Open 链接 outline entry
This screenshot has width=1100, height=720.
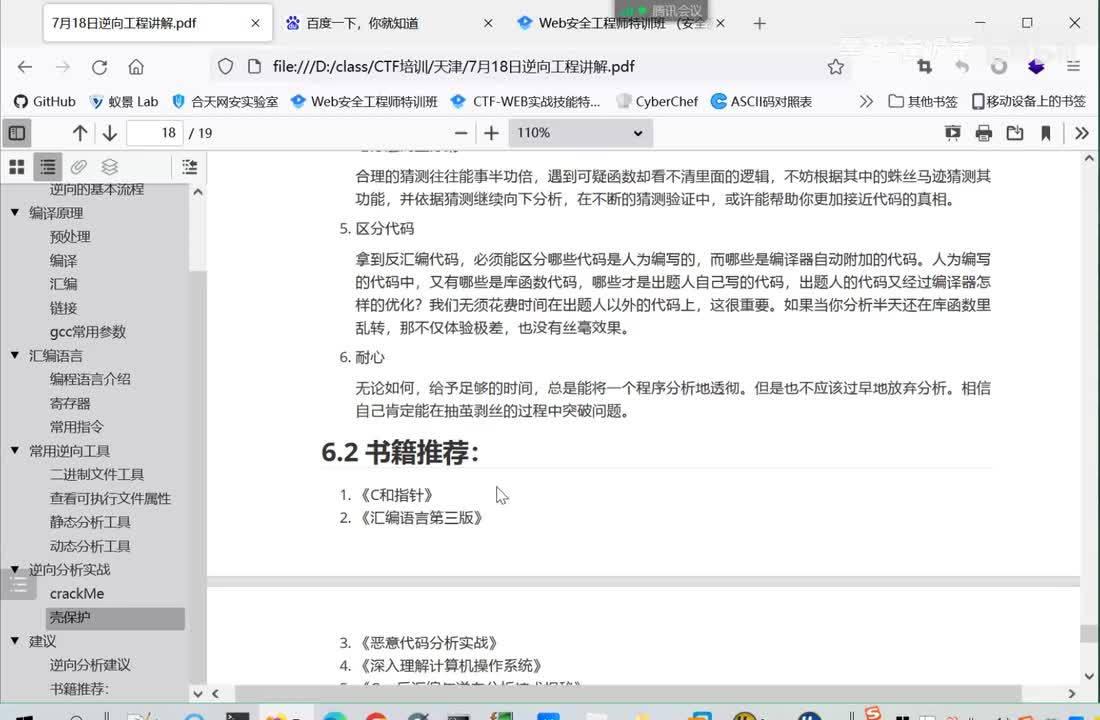[63, 308]
